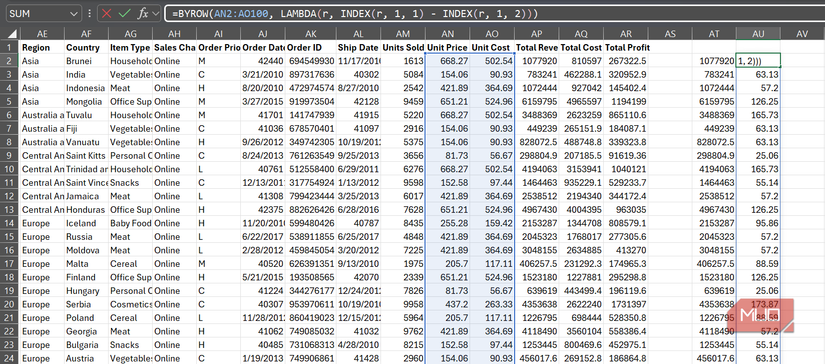Select Unit Price value 255.28
Viewport: 825px width, 364px height.
[x=448, y=223]
